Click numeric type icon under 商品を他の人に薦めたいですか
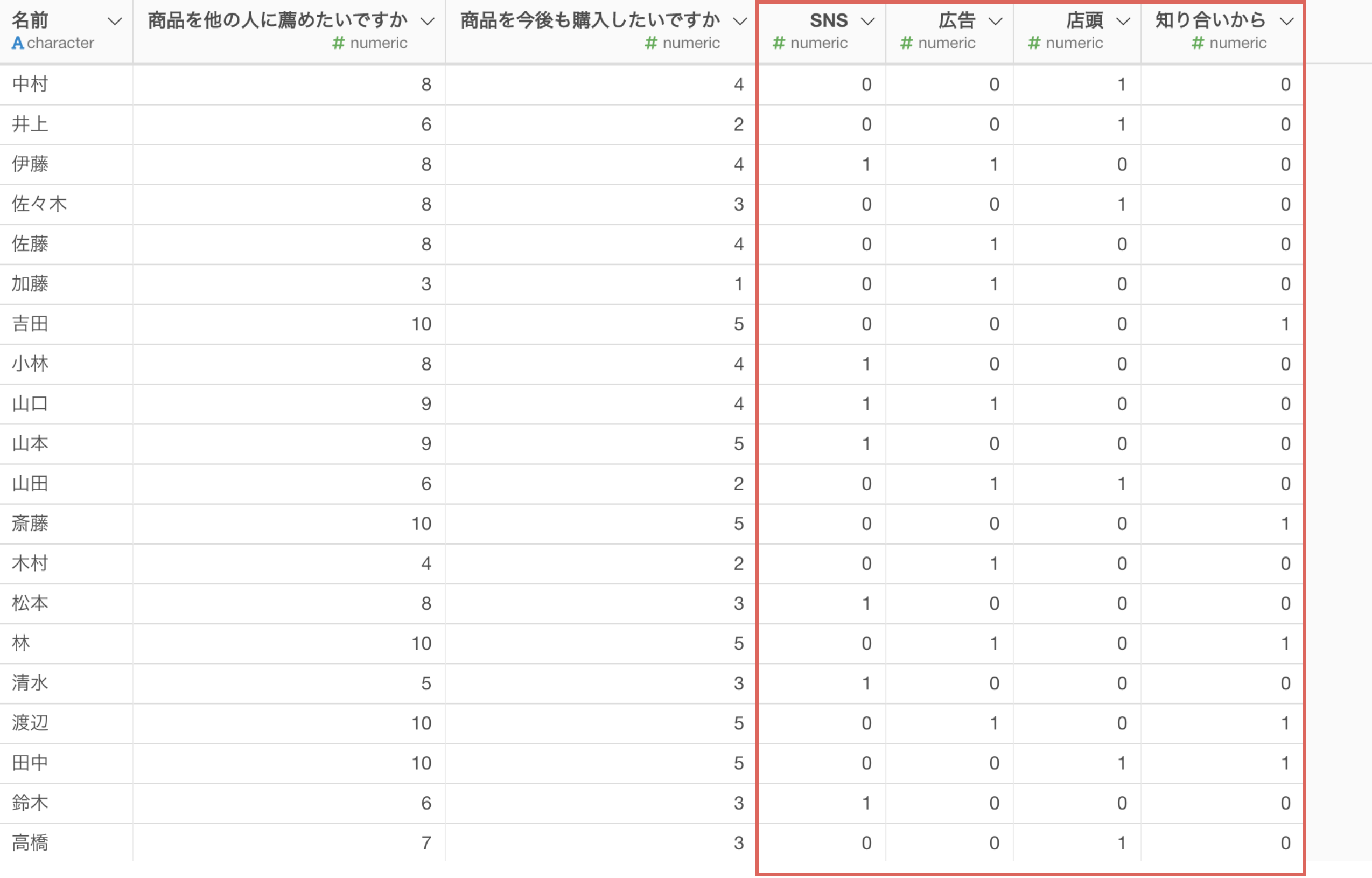The height and width of the screenshot is (878, 1372). (339, 43)
